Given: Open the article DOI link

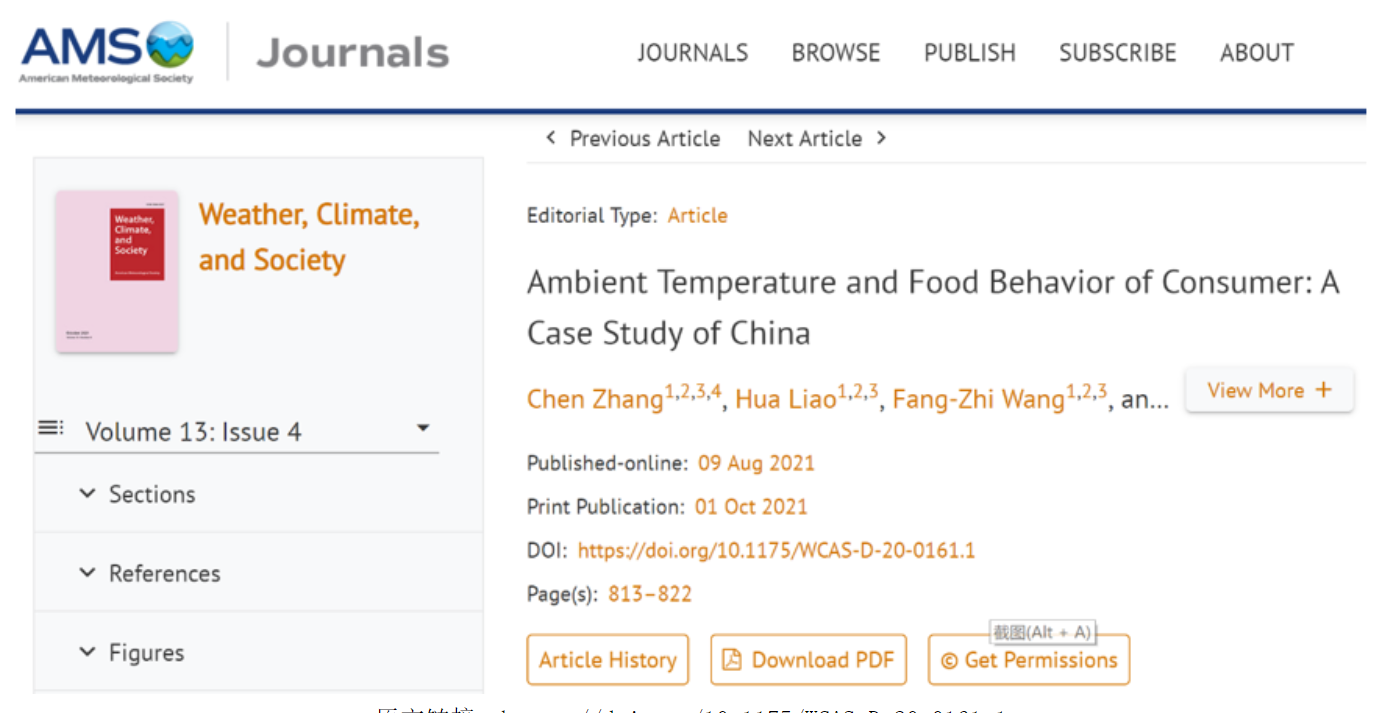Looking at the screenshot, I should point(776,550).
